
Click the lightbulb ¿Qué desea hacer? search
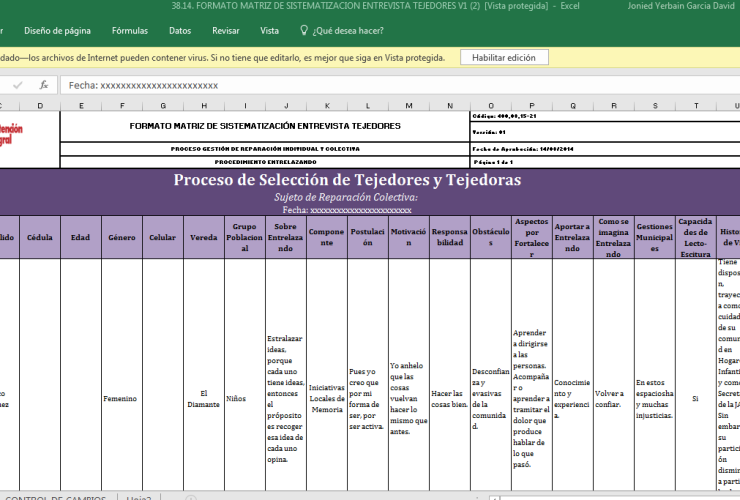pyautogui.click(x=342, y=31)
